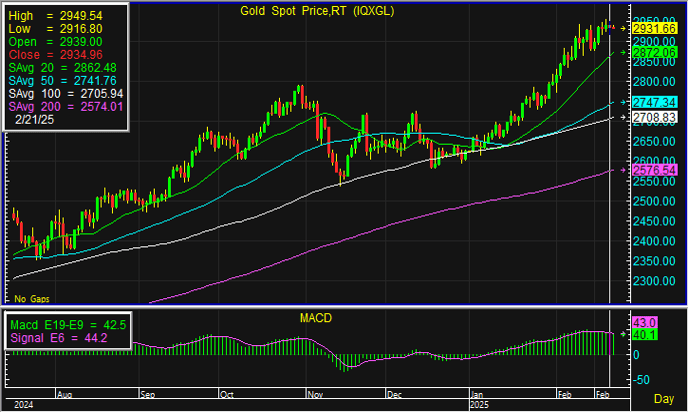689x413 pixels.
Task: Click the Gold Spot Price chart title
Action: click(314, 11)
